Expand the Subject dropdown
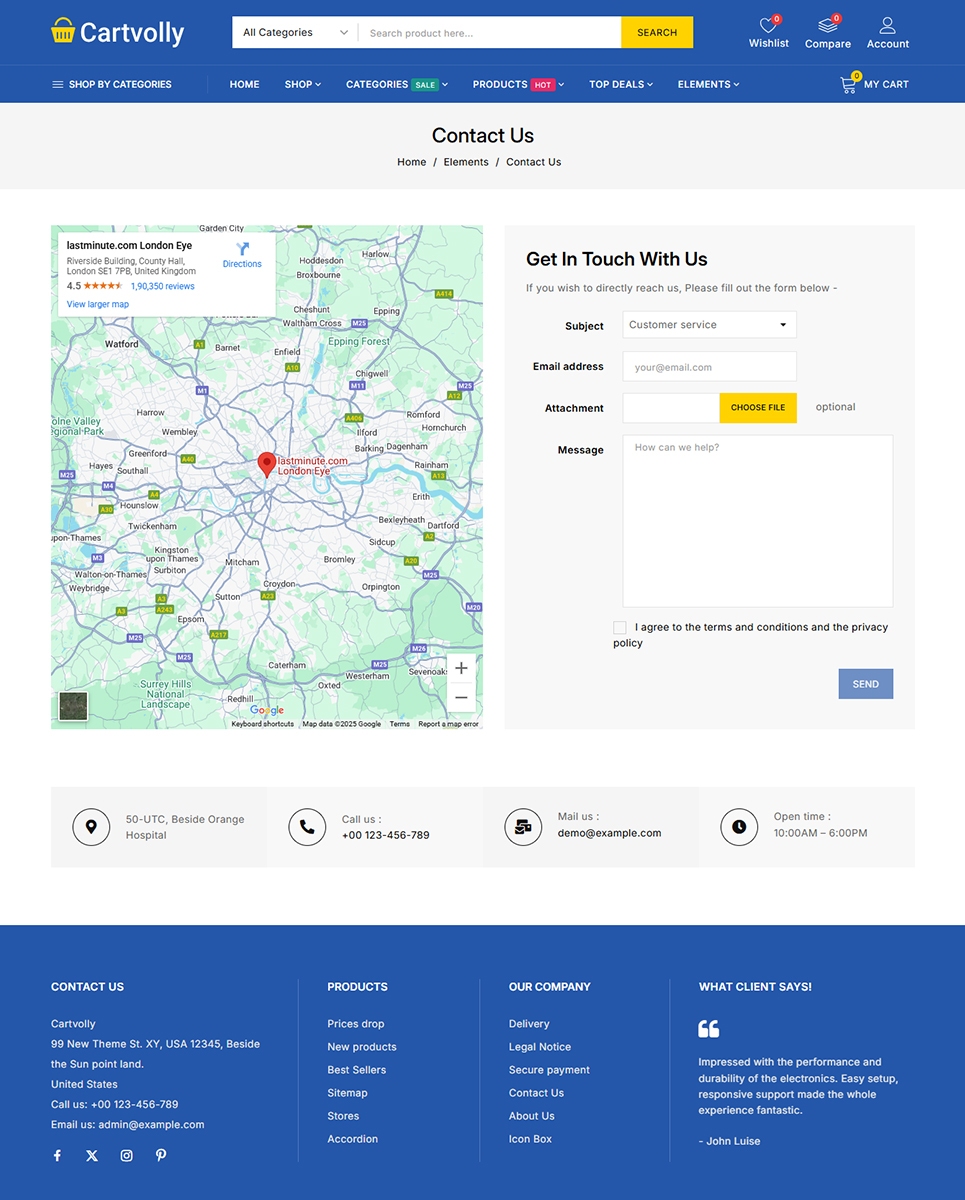 [709, 325]
